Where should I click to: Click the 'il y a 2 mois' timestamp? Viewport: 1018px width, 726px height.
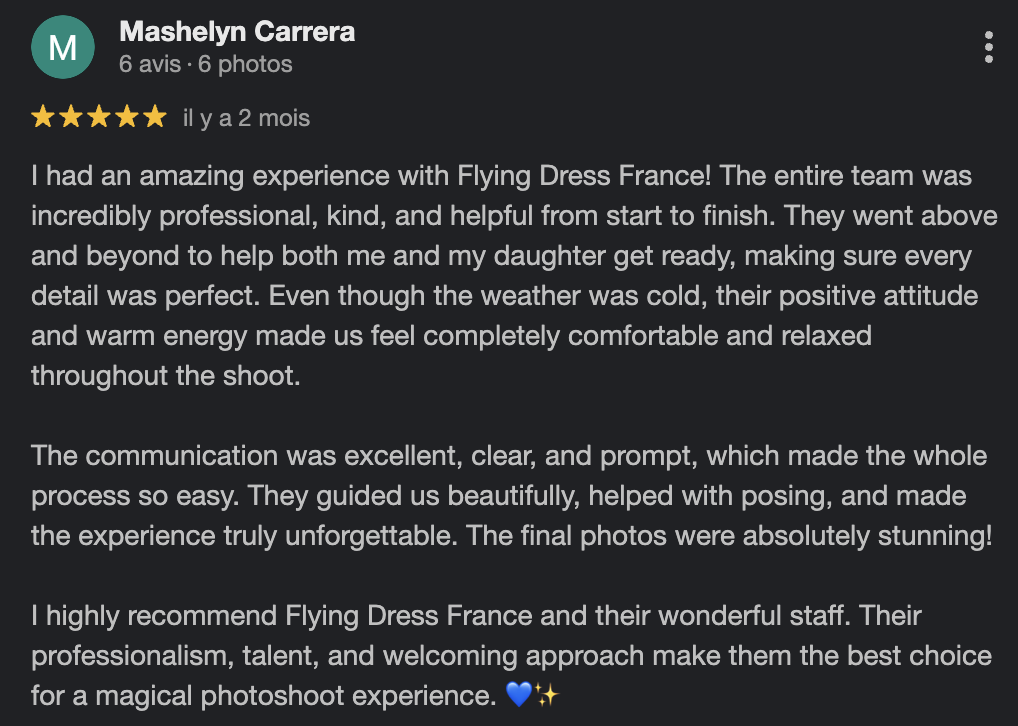click(x=246, y=118)
